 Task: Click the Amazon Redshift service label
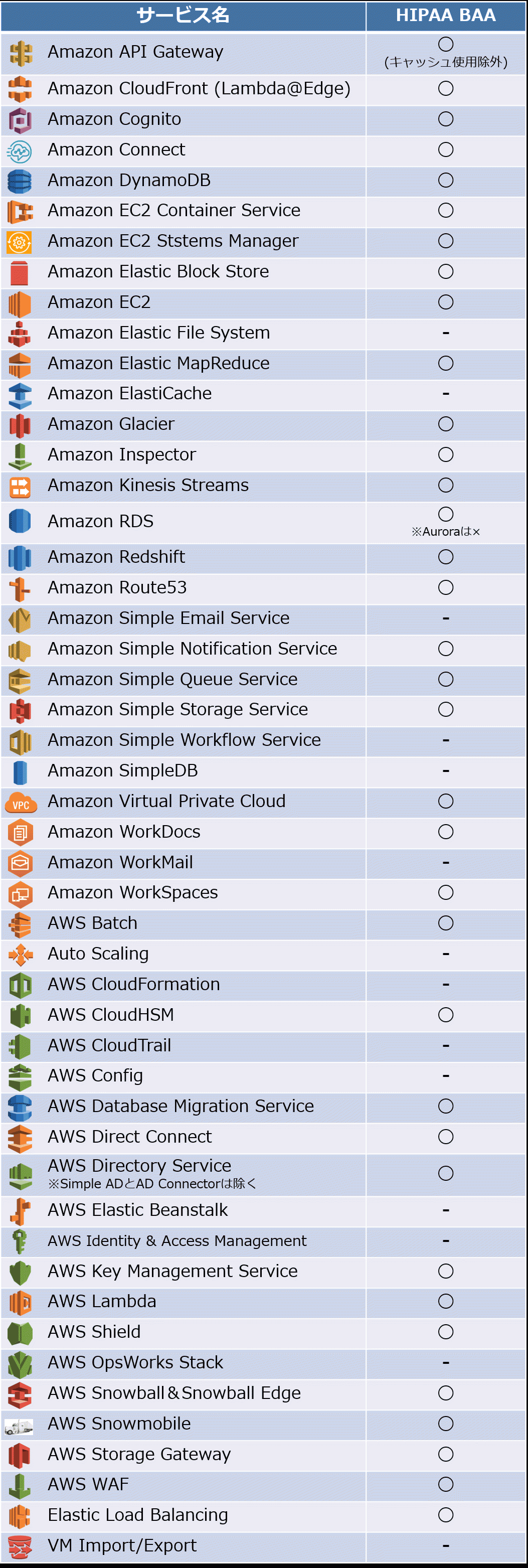click(116, 556)
